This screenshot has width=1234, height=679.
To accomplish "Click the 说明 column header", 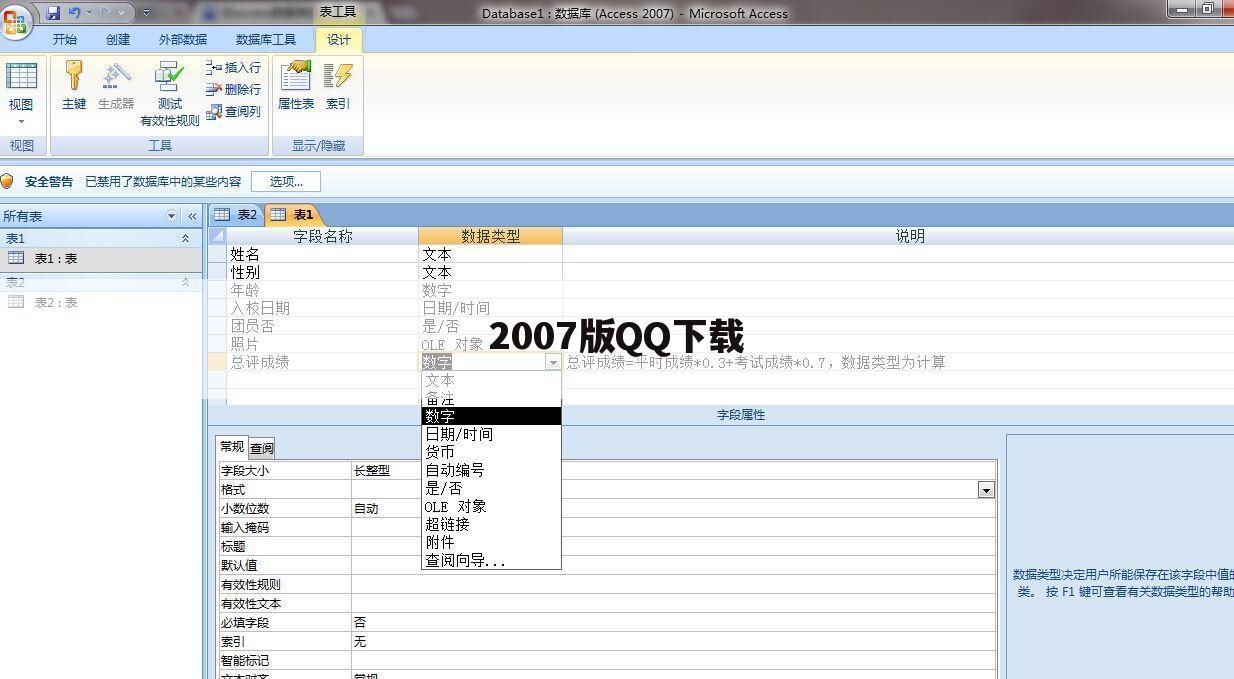I will pyautogui.click(x=910, y=236).
